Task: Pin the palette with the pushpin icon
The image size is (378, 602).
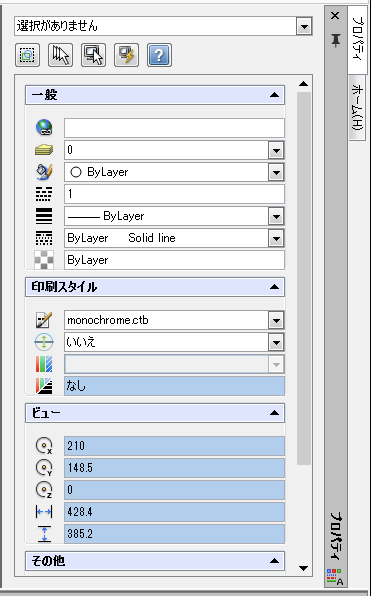Action: (x=335, y=40)
